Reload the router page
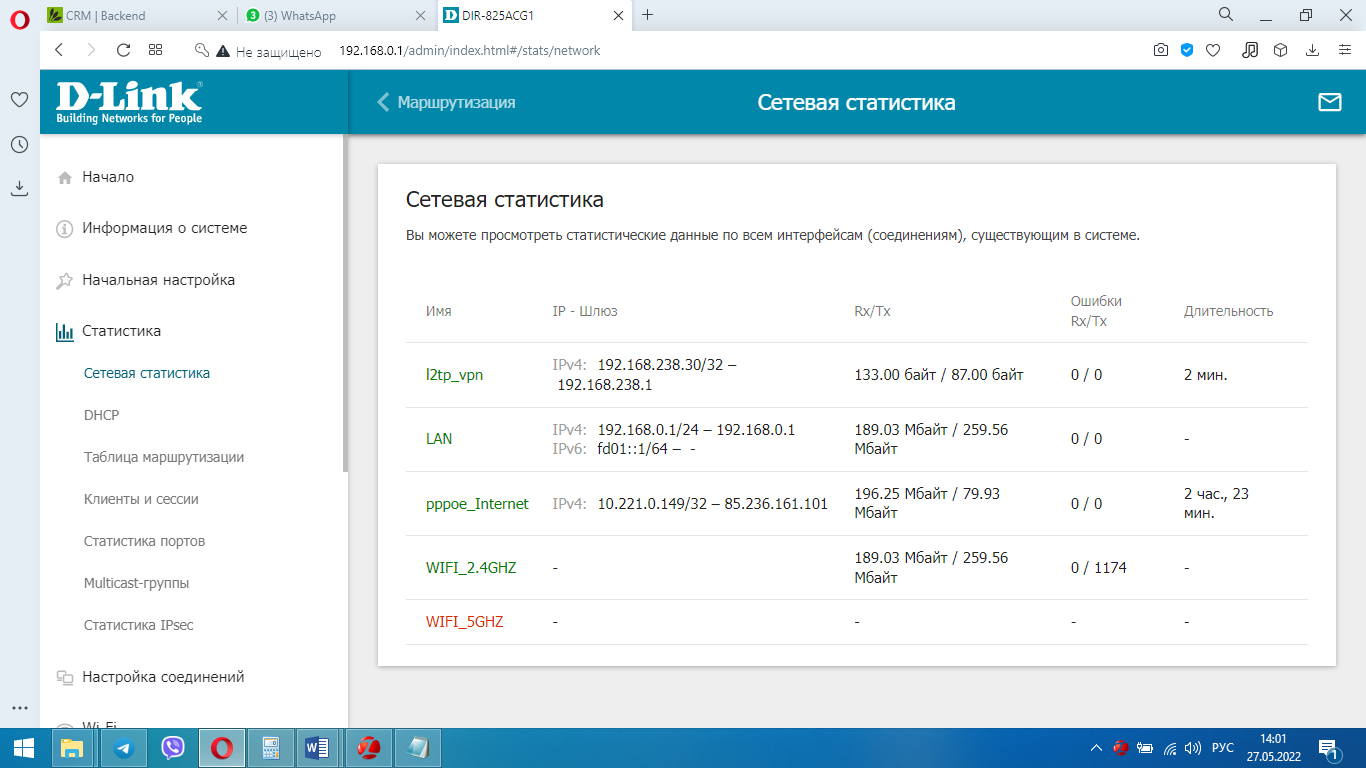Viewport: 1366px width, 768px height. click(x=123, y=50)
